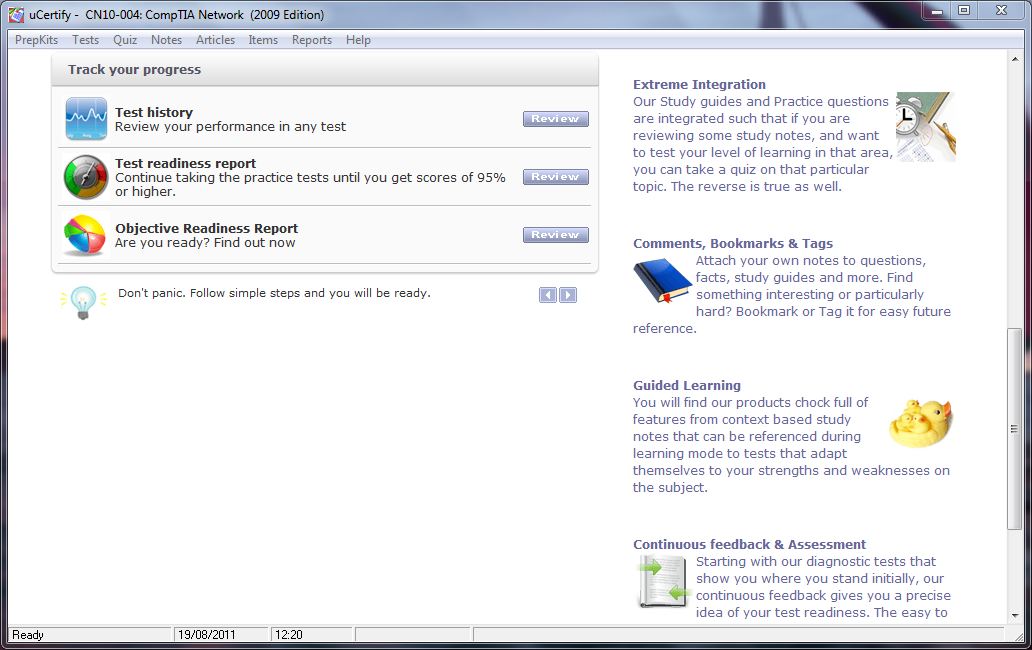The height and width of the screenshot is (650, 1032).
Task: Click the 'Don't panic' tip text
Action: point(274,293)
